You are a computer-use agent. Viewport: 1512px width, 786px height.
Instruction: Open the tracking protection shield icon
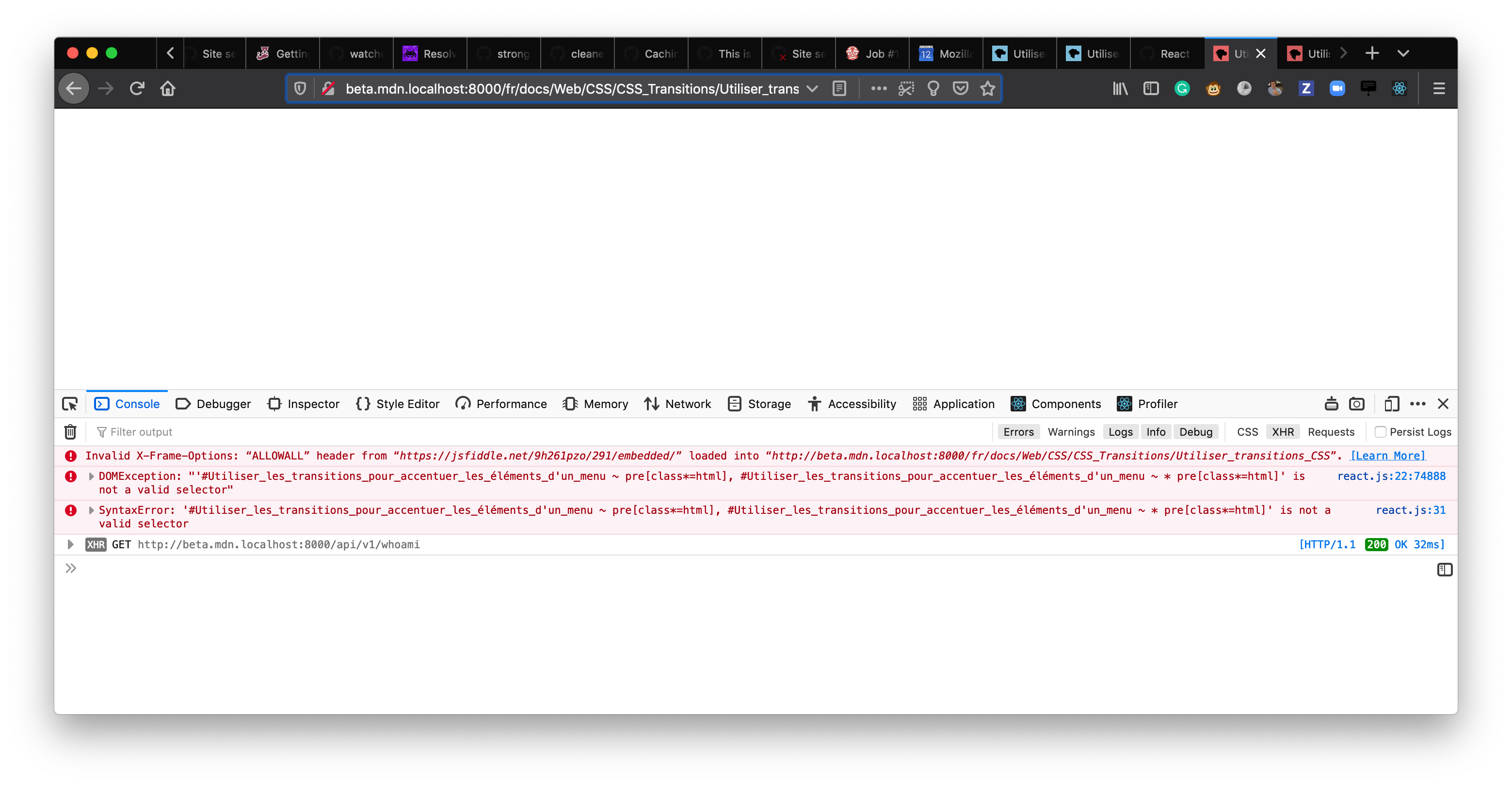pos(300,89)
